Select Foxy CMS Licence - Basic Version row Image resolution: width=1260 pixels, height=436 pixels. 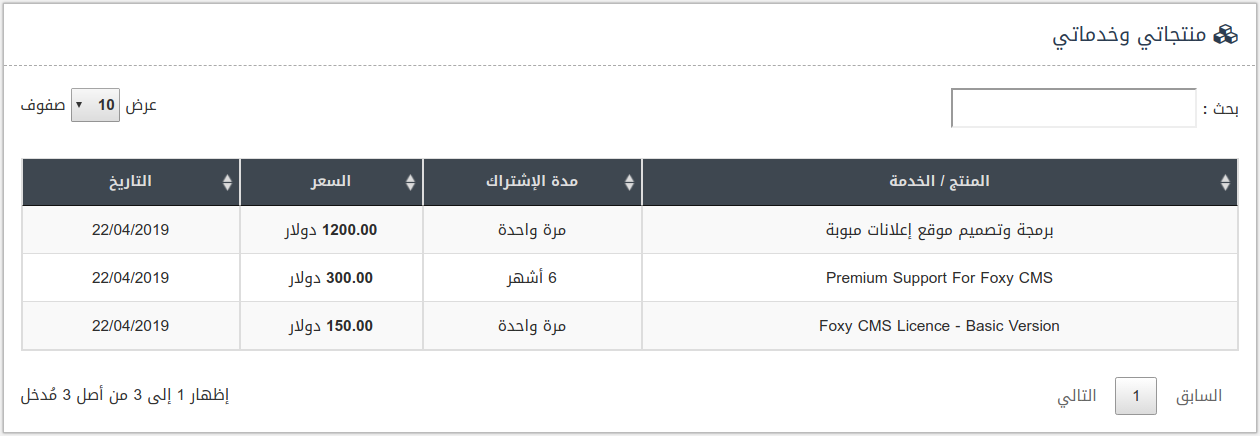(630, 326)
